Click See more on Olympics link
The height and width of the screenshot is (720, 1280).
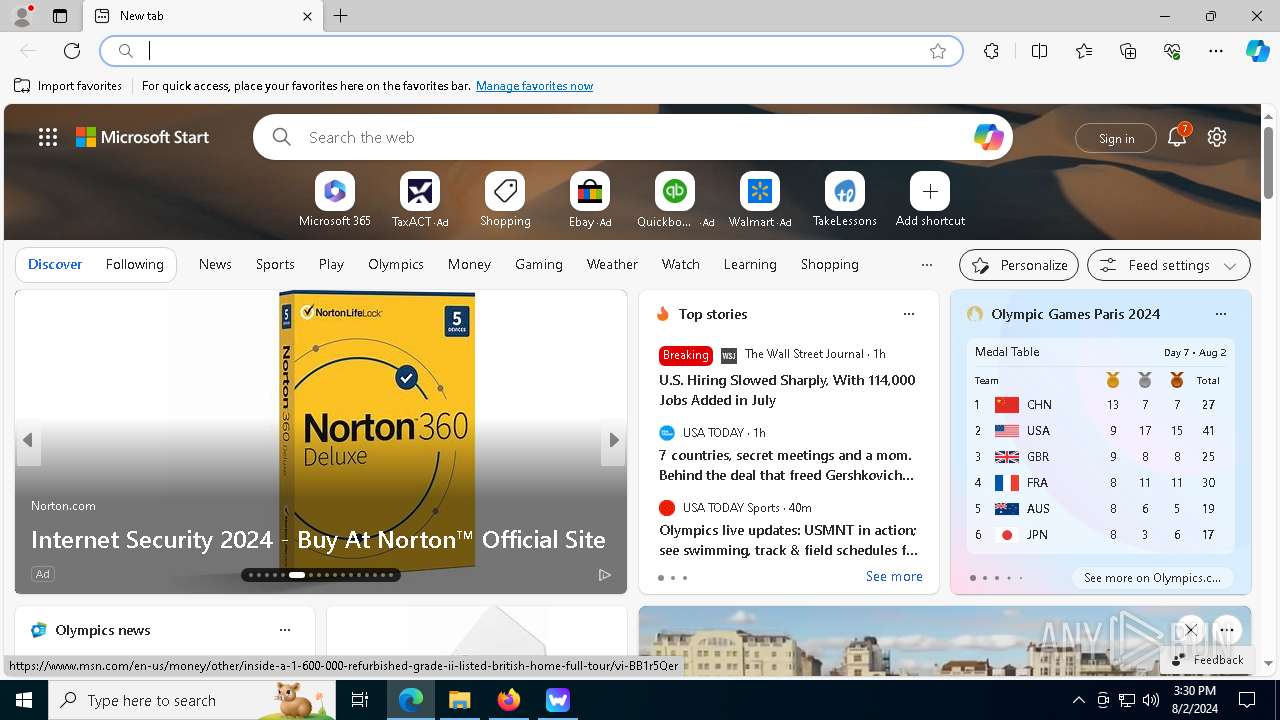[x=1152, y=577]
